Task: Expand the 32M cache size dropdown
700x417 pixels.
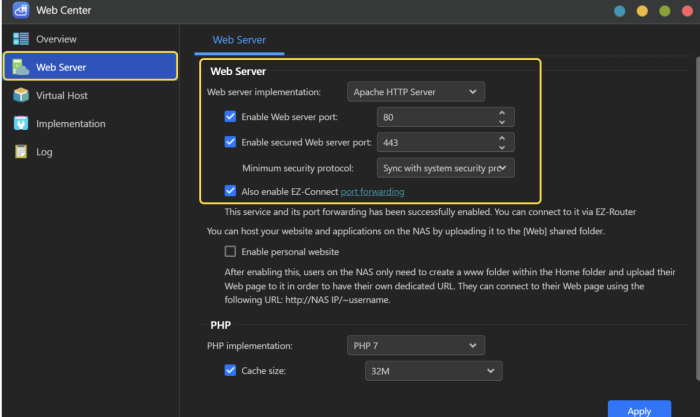Action: tap(432, 371)
